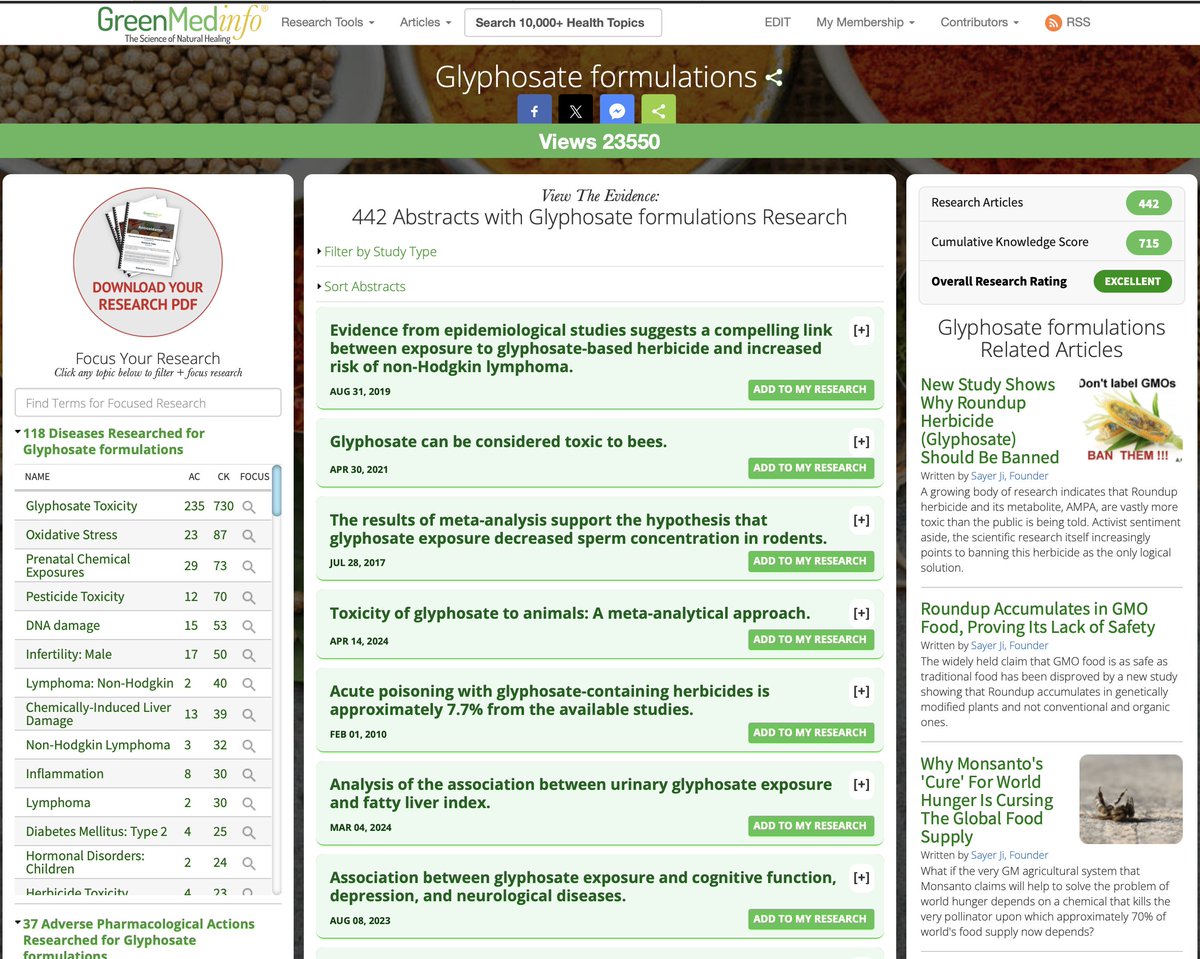Expand the toxic to bees abstract [+]
Screen dimensions: 1200x959
click(861, 442)
